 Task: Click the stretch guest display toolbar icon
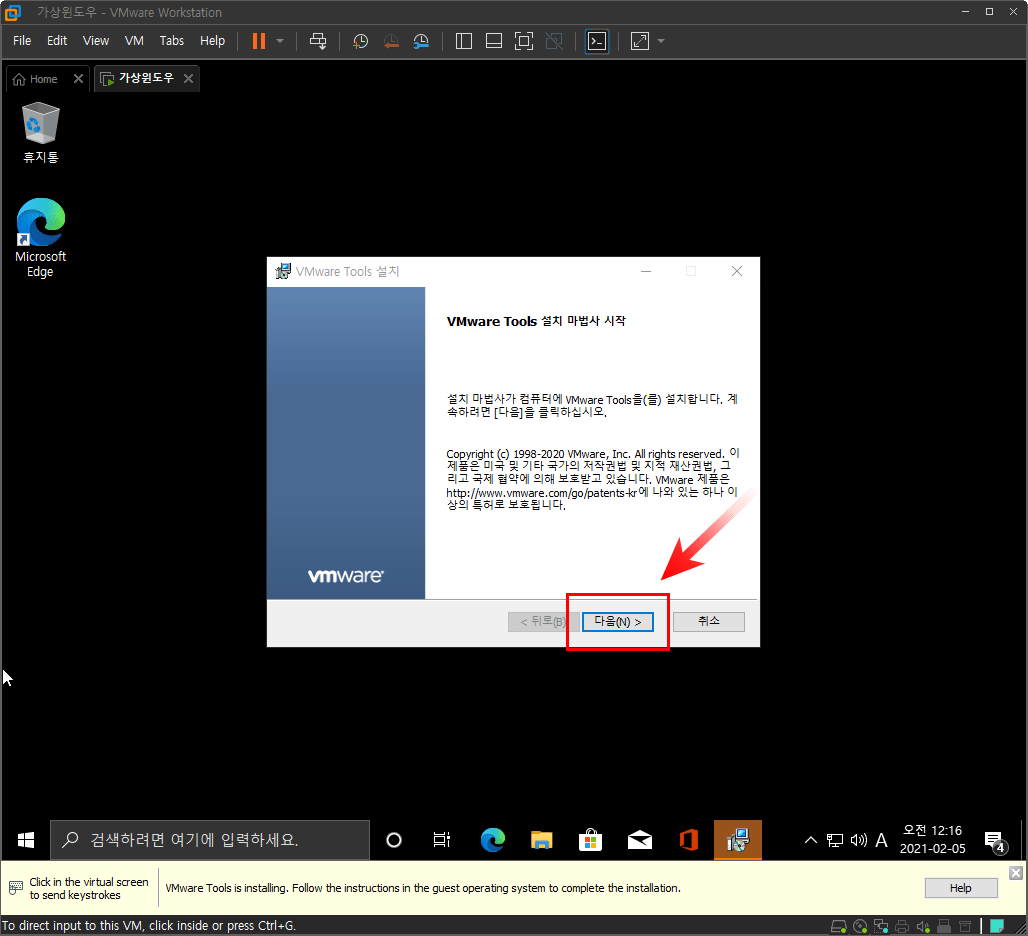(x=640, y=41)
